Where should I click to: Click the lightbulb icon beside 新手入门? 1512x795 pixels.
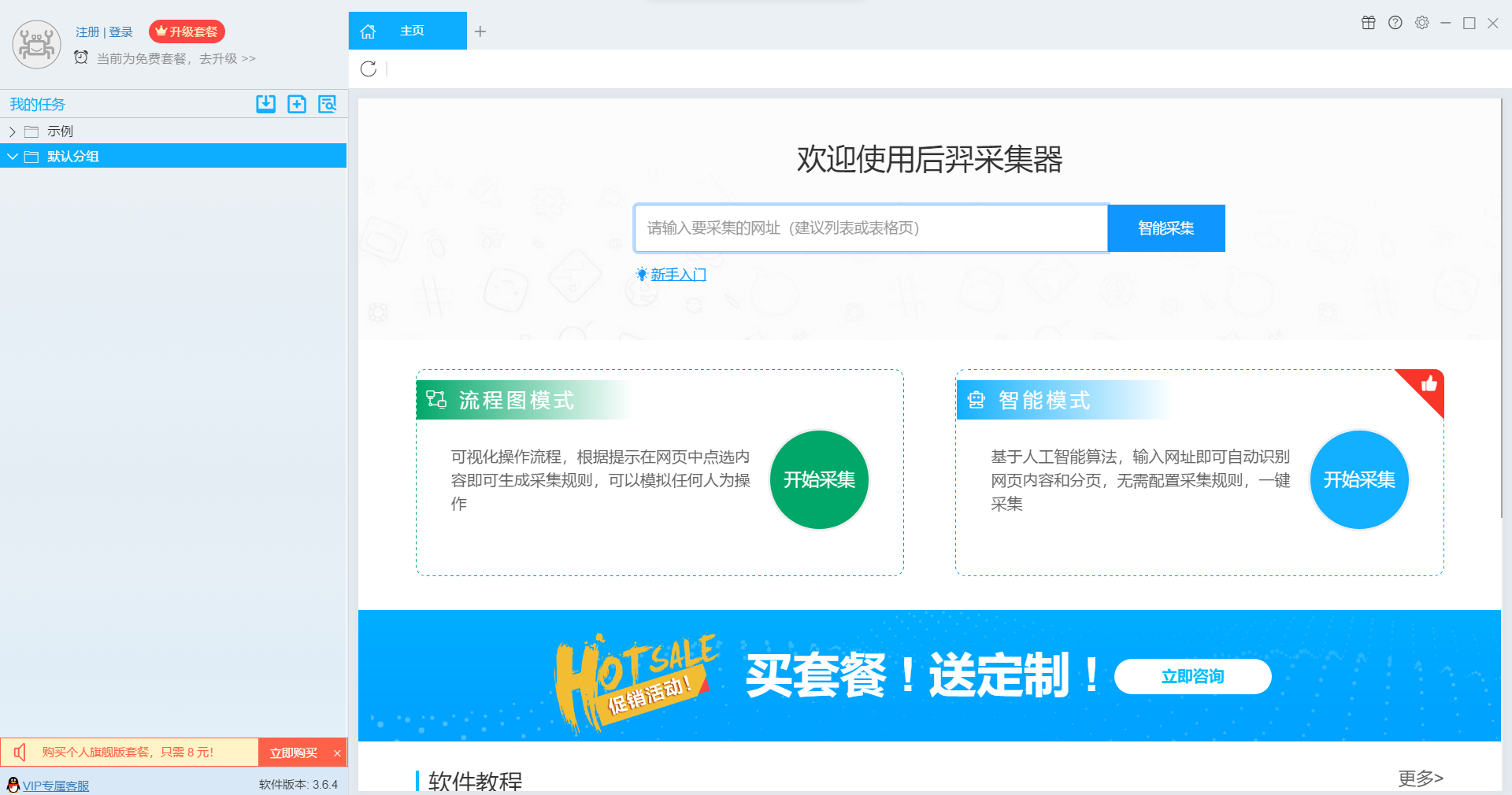click(x=642, y=275)
